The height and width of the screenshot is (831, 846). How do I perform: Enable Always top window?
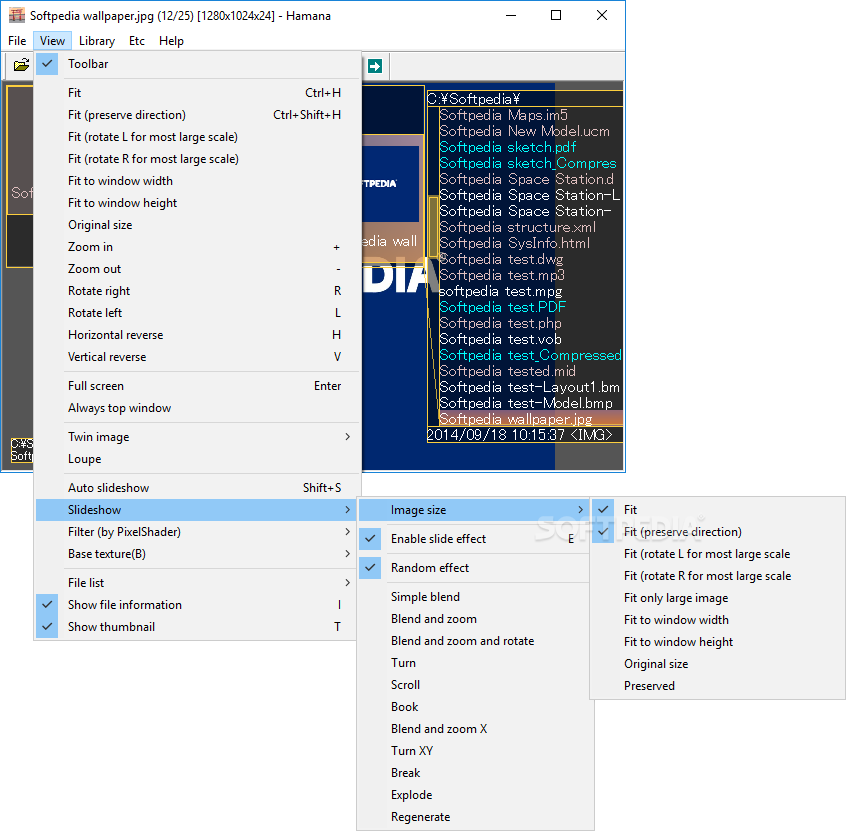(x=197, y=408)
